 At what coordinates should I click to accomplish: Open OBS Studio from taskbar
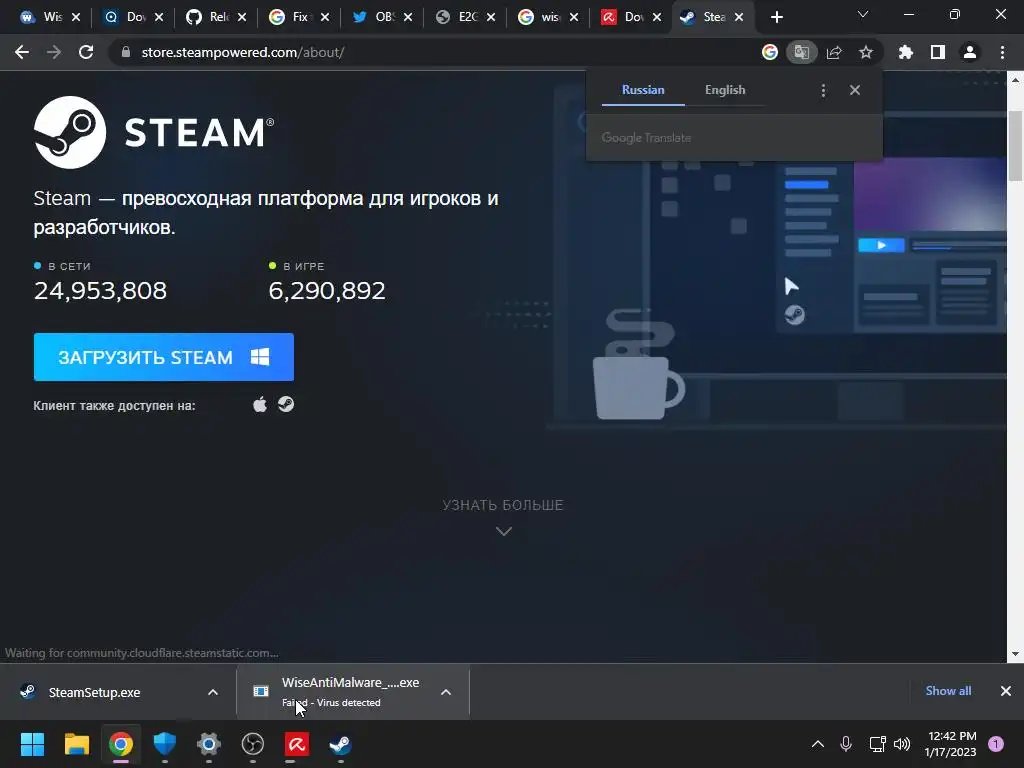click(x=253, y=744)
